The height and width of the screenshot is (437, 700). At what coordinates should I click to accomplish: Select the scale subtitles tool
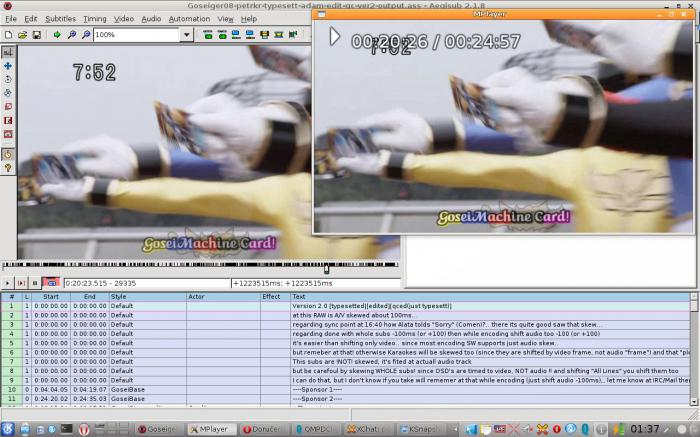[8, 107]
